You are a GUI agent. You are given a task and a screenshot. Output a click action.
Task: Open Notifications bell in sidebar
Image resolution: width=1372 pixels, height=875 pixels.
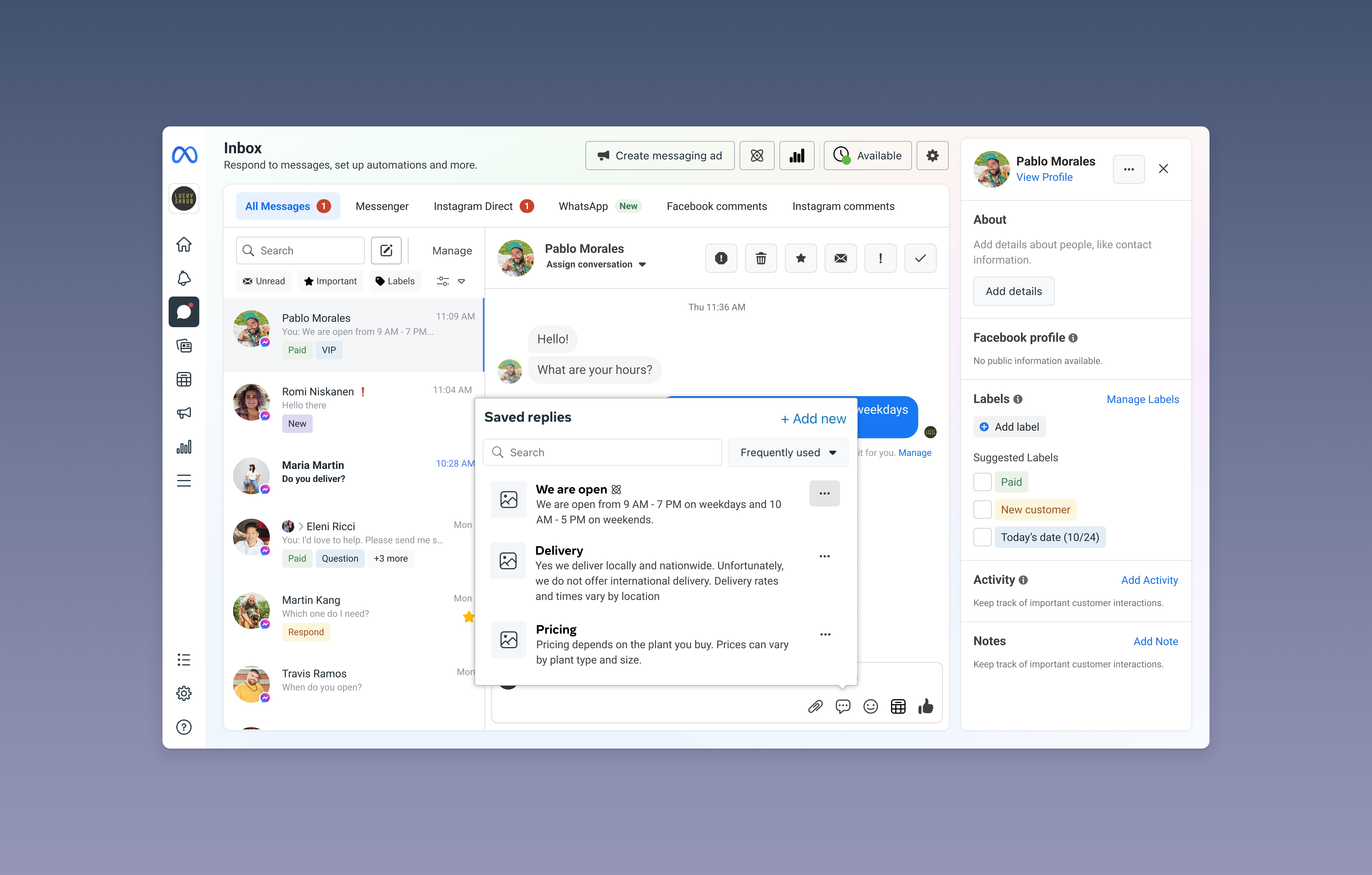tap(184, 278)
